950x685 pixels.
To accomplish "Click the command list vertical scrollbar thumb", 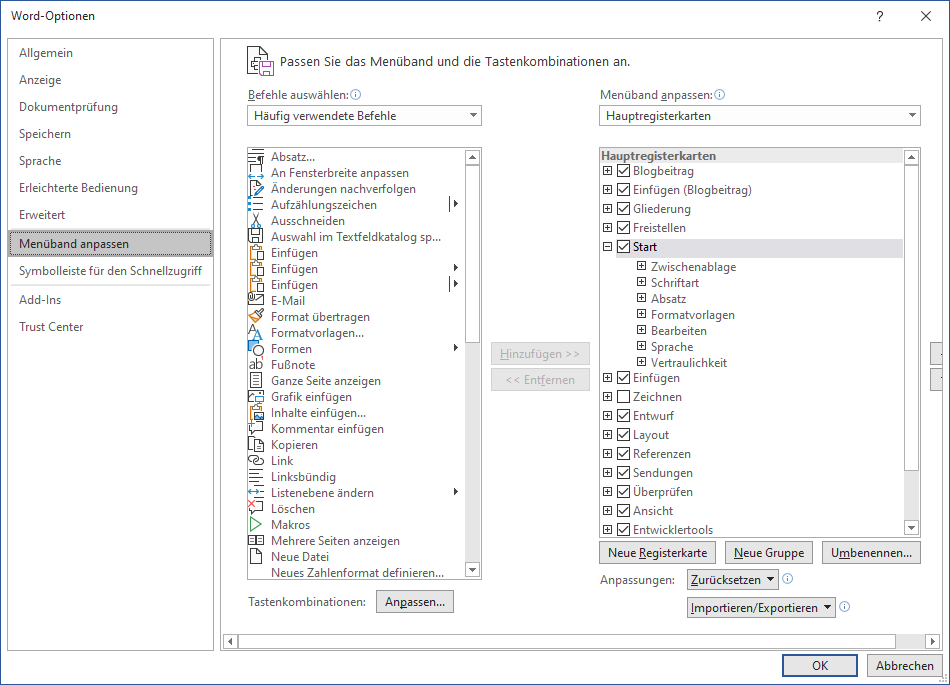I will pos(473,254).
